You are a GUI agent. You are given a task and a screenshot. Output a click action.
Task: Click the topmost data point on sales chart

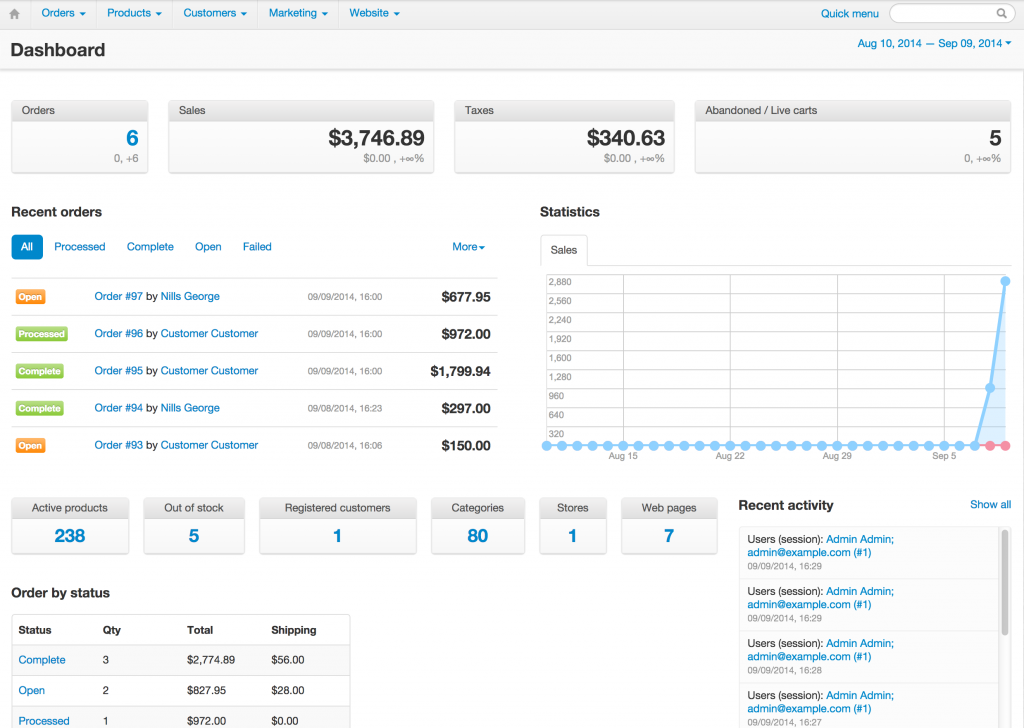tap(1005, 282)
